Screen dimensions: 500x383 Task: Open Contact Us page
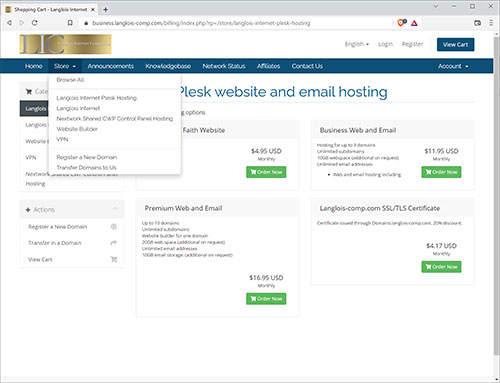307,66
